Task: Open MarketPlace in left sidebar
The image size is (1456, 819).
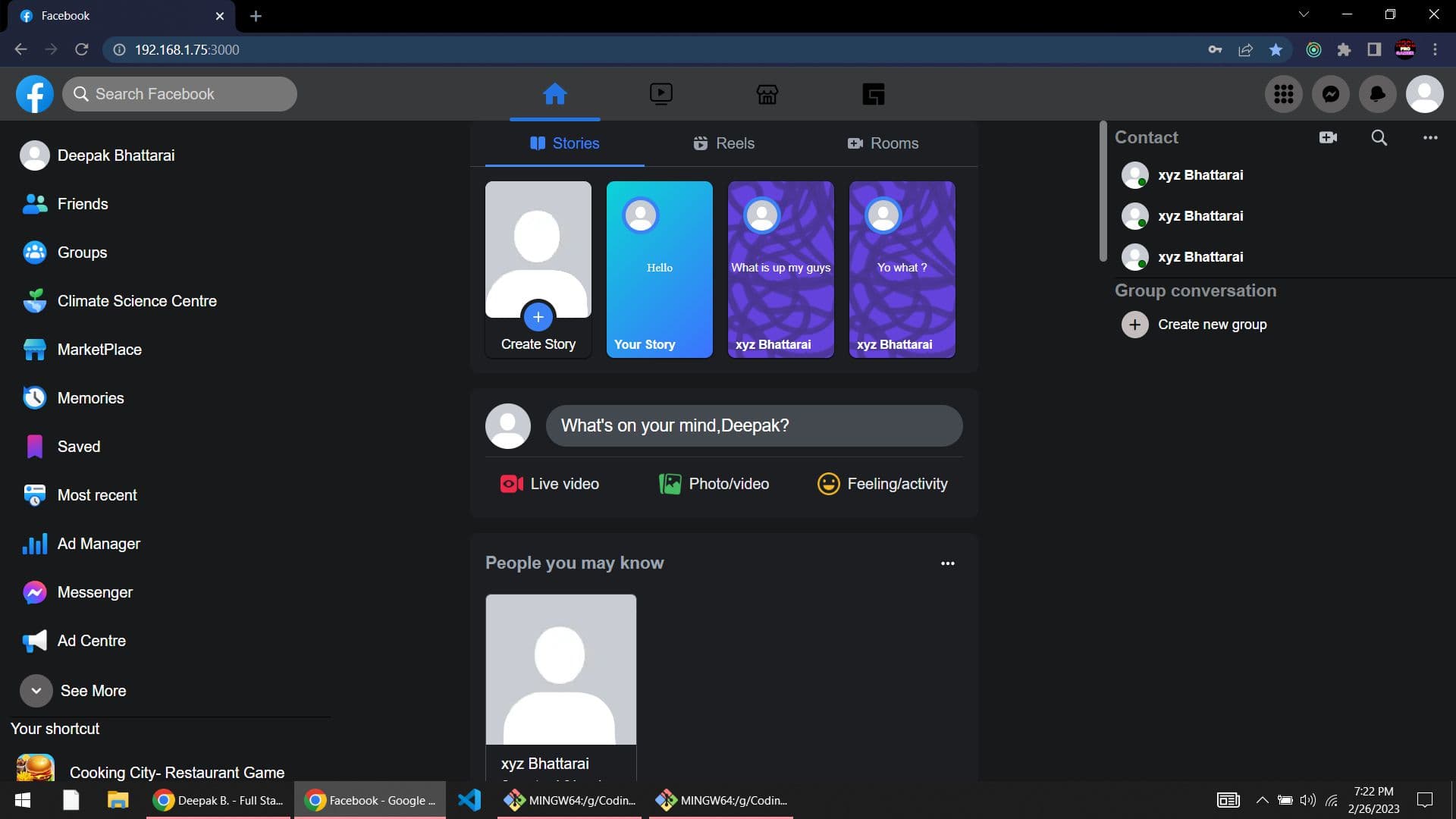Action: coord(82,350)
